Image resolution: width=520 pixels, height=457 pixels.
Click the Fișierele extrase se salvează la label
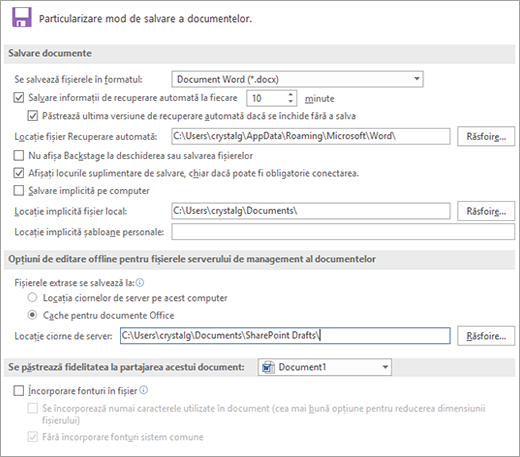tap(74, 283)
